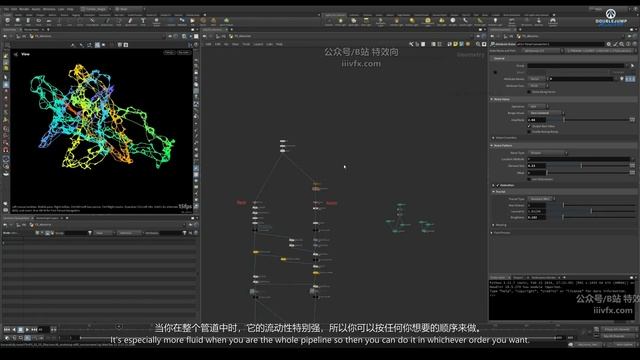
Task: Select the Curve Bezier shelf tool
Action: tap(92, 21)
